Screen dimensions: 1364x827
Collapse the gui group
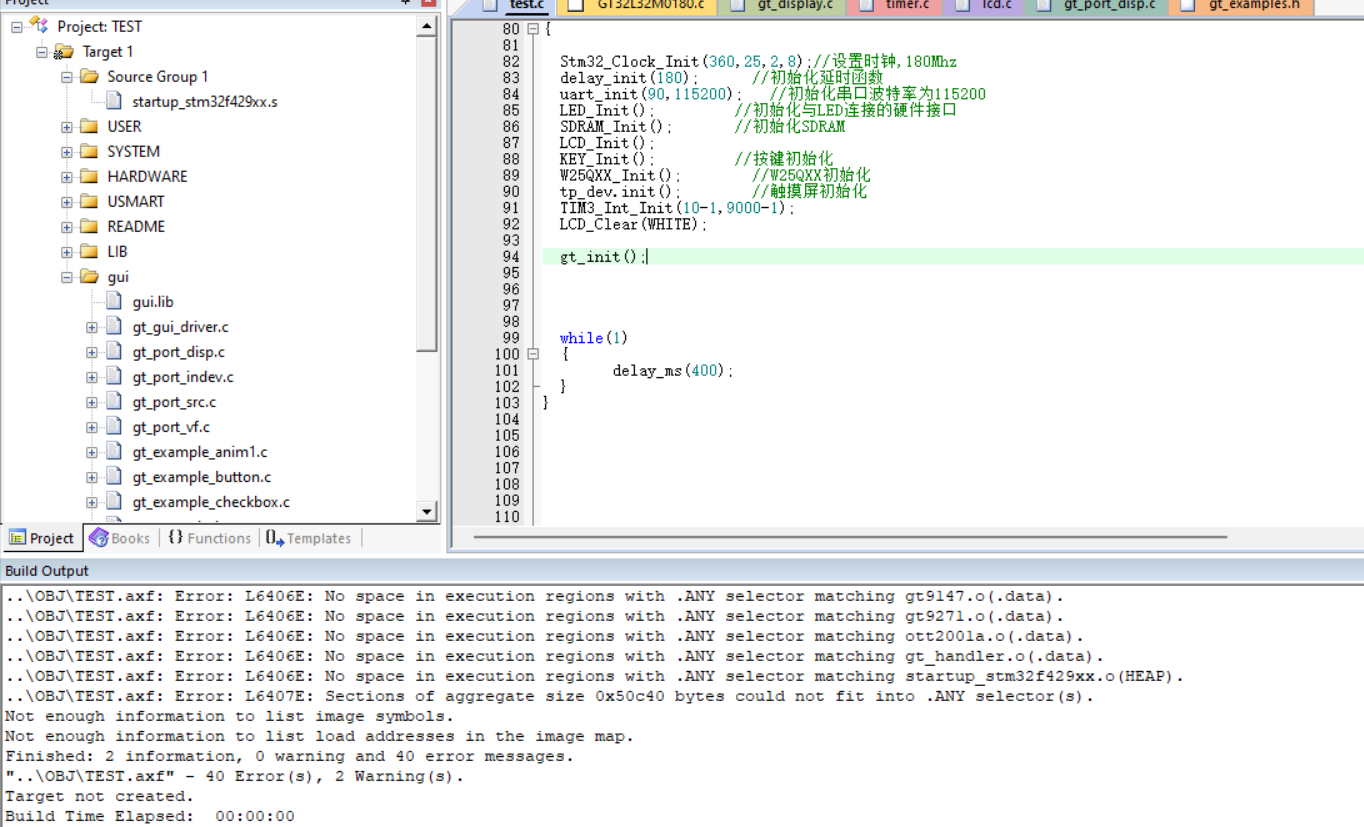pos(67,277)
